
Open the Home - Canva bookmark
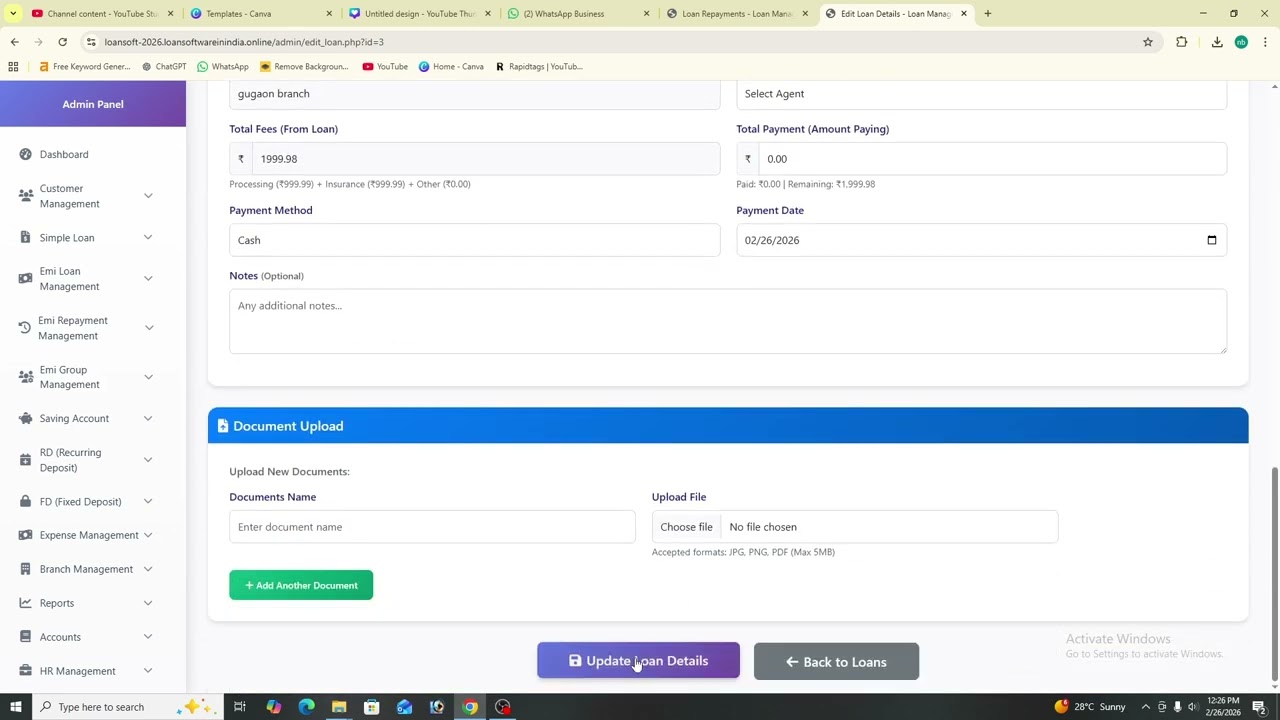coord(451,66)
